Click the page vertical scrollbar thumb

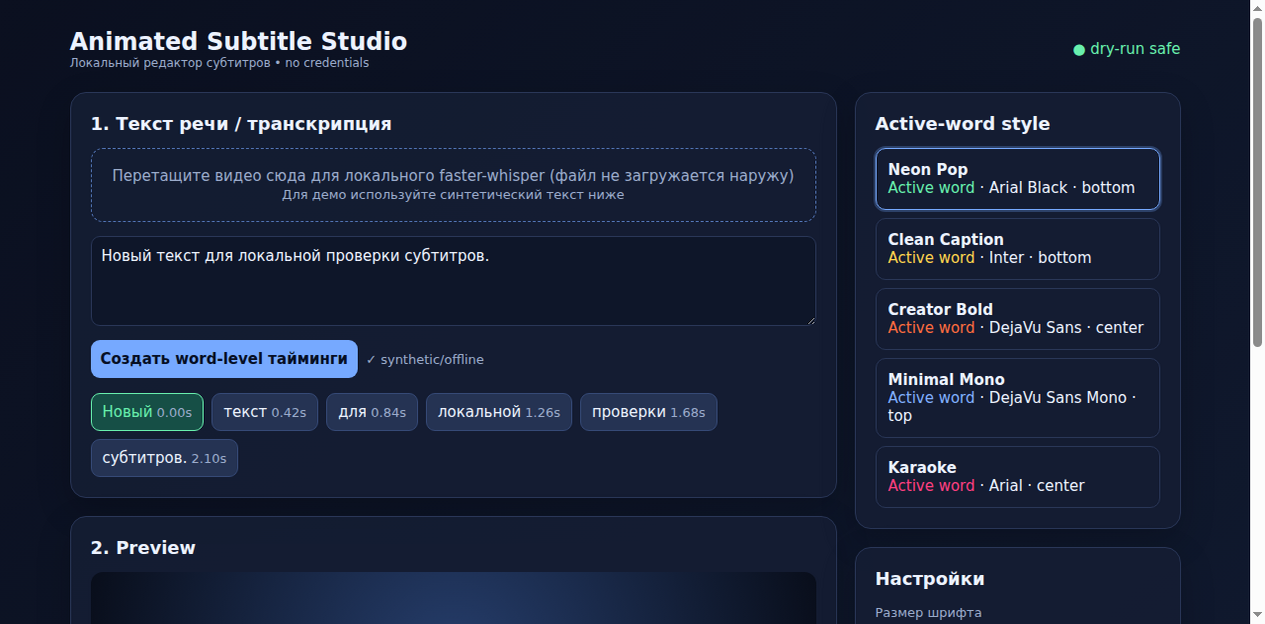[1258, 182]
